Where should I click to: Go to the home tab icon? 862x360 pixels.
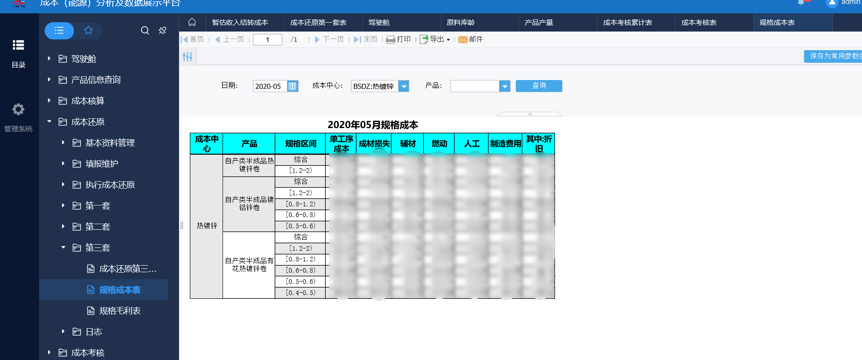tap(192, 23)
